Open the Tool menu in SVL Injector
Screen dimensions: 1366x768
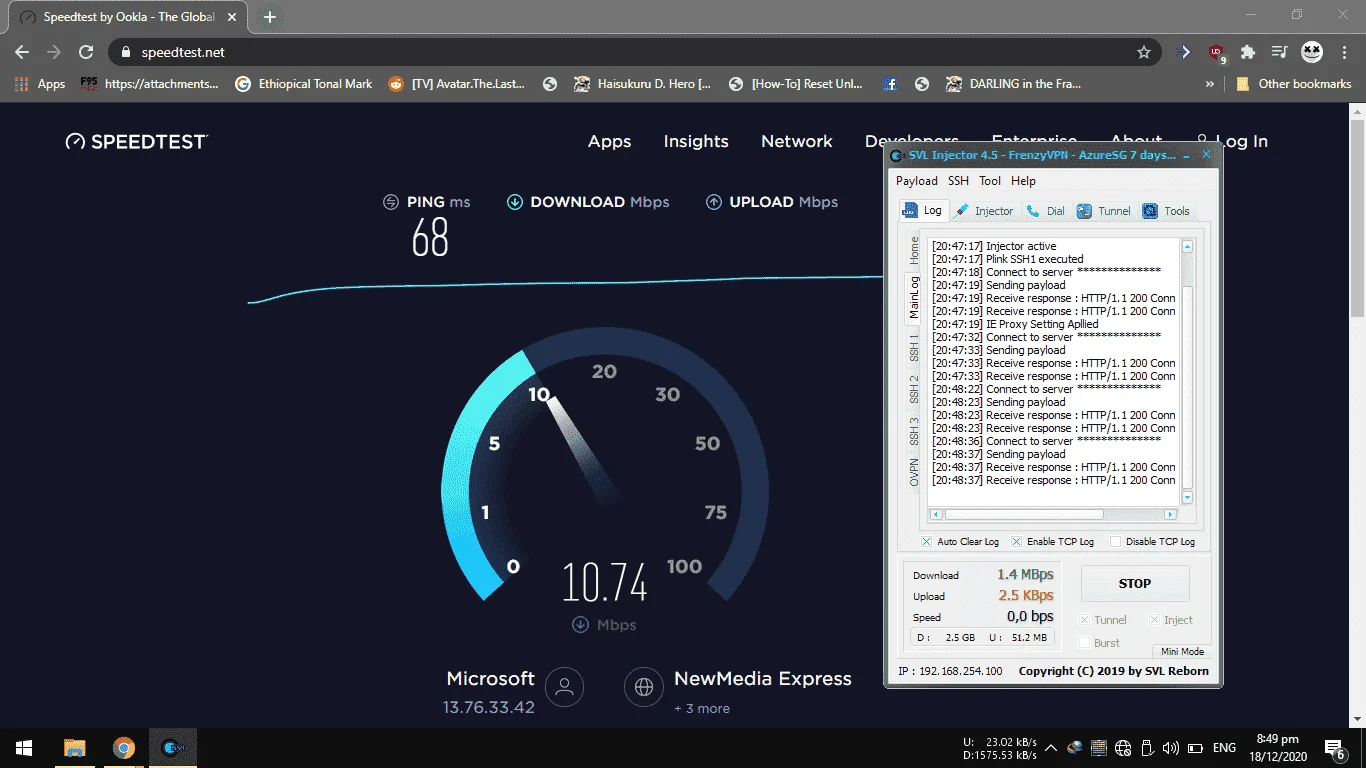[990, 181]
